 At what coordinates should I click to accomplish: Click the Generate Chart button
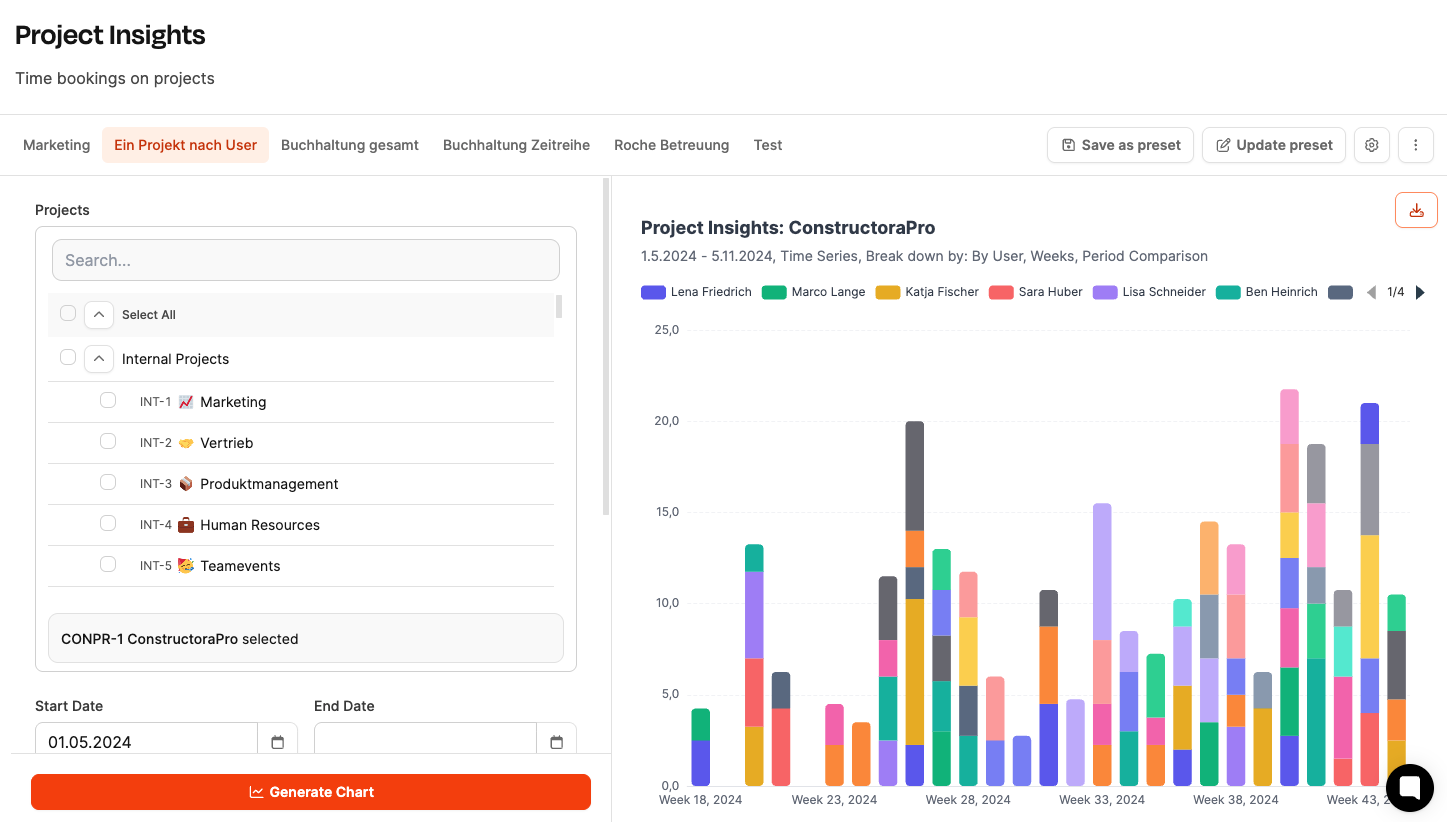[x=311, y=792]
